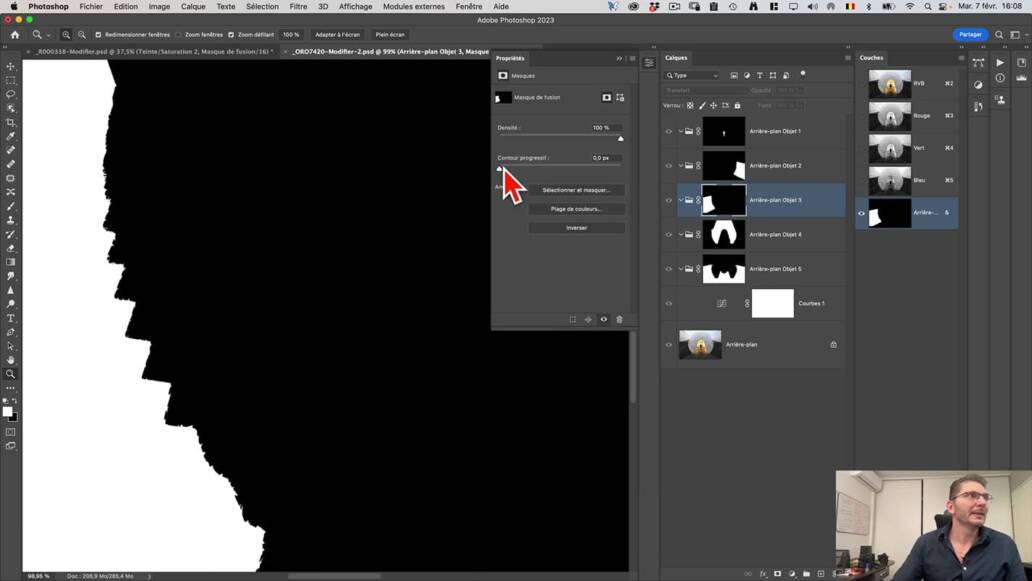Image resolution: width=1032 pixels, height=581 pixels.
Task: Collapse the Arrière-plan Objet 3 group
Action: click(681, 200)
